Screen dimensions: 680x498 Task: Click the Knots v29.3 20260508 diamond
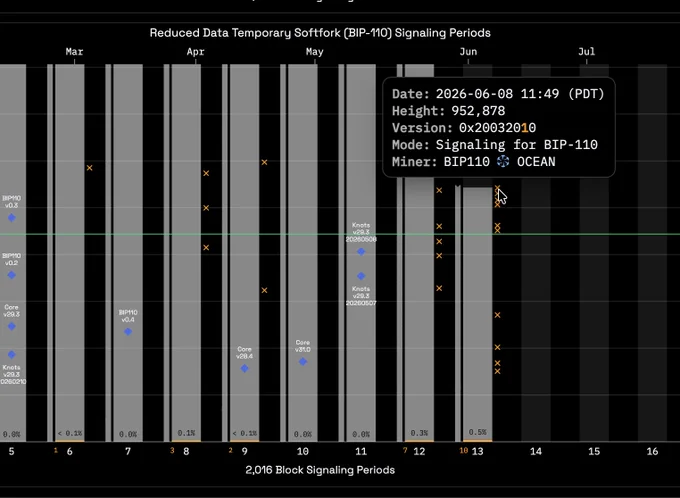point(361,252)
